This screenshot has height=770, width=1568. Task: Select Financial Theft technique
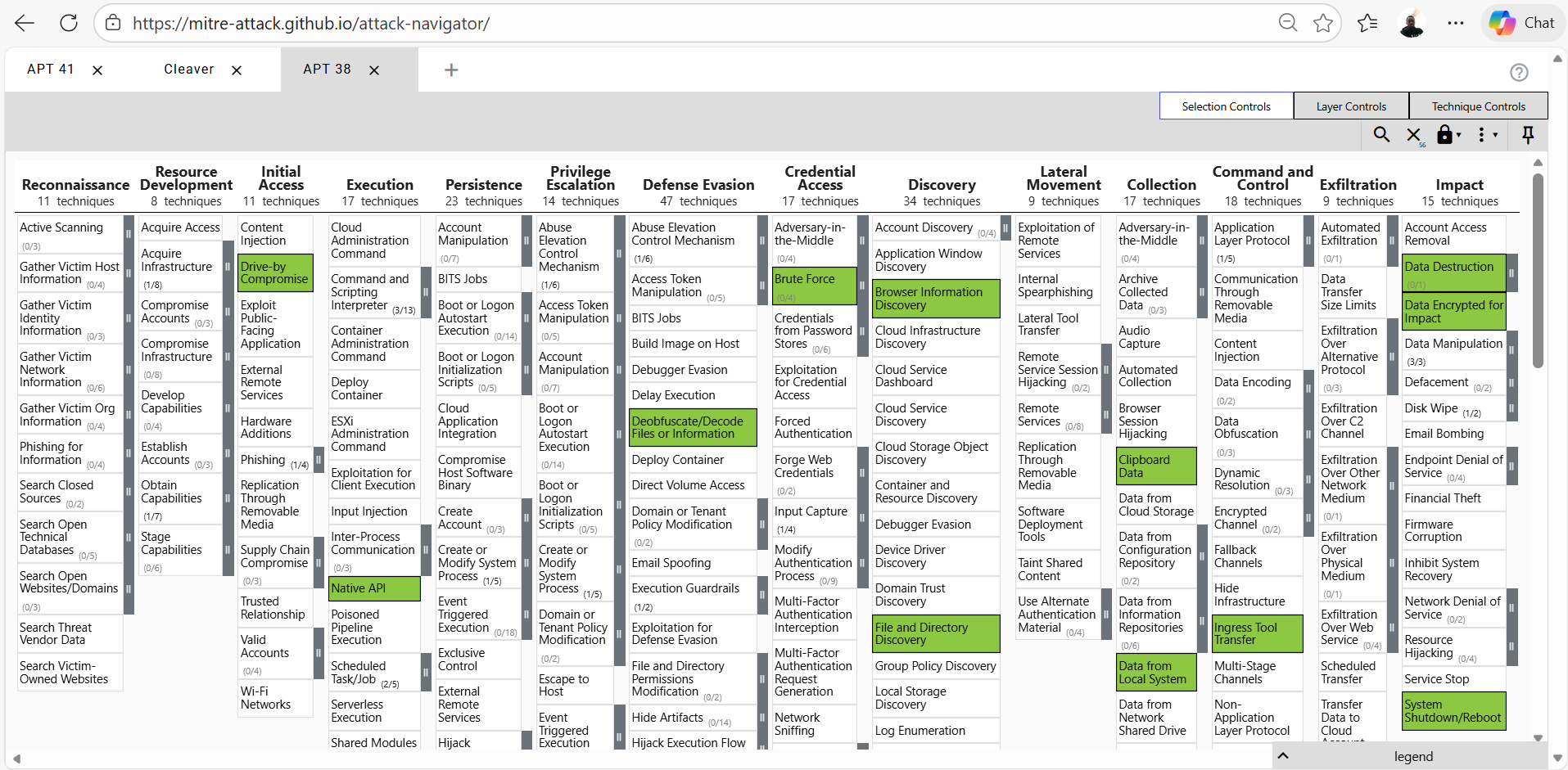(1453, 498)
